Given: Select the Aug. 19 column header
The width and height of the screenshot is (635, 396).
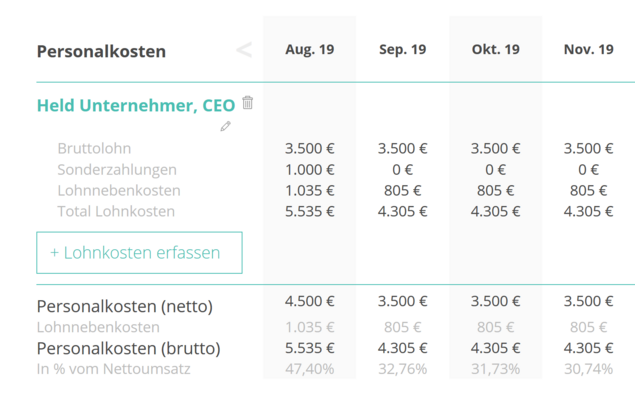Looking at the screenshot, I should pos(310,49).
